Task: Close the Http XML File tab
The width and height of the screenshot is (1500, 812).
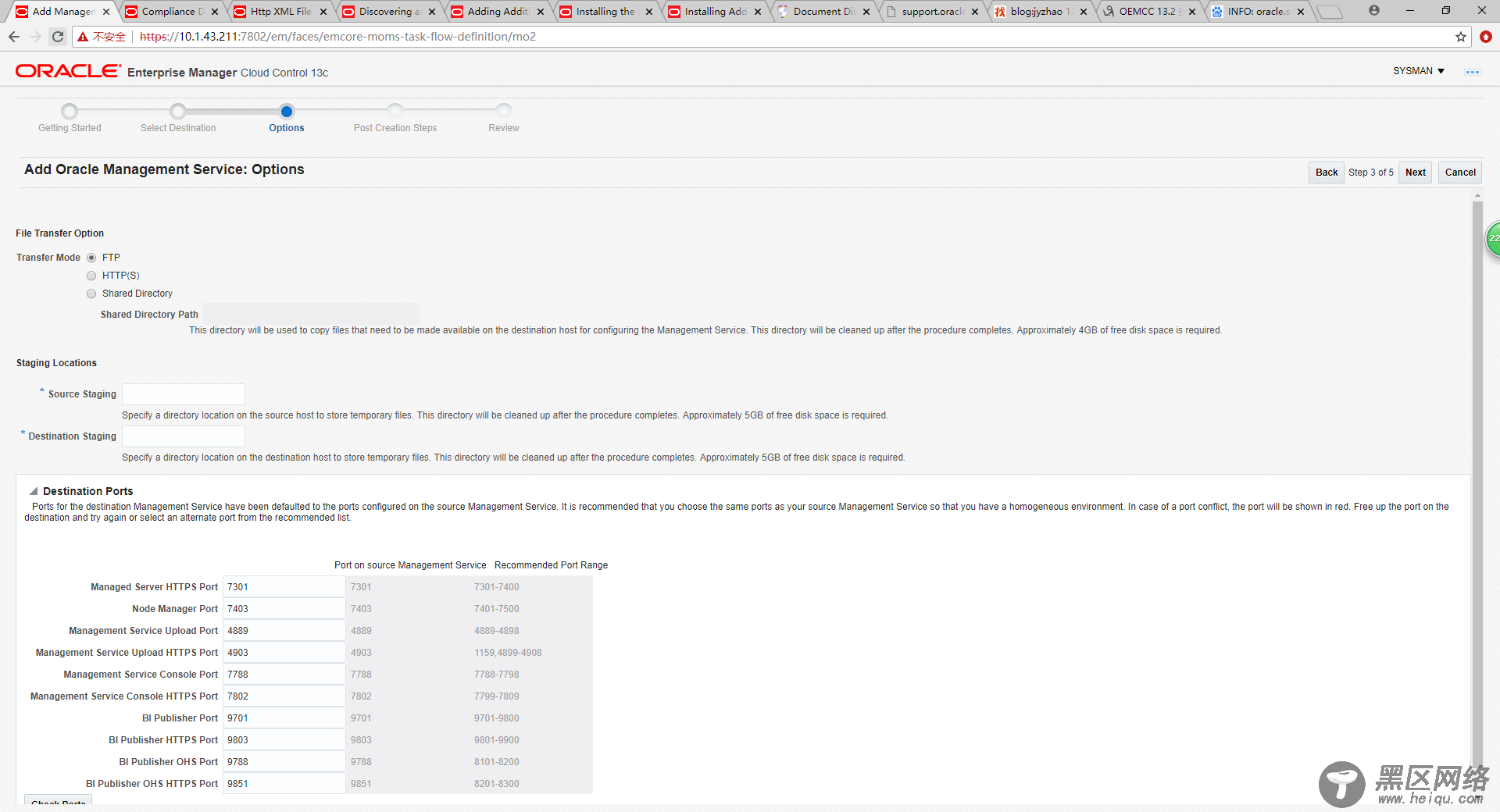Action: pos(323,12)
